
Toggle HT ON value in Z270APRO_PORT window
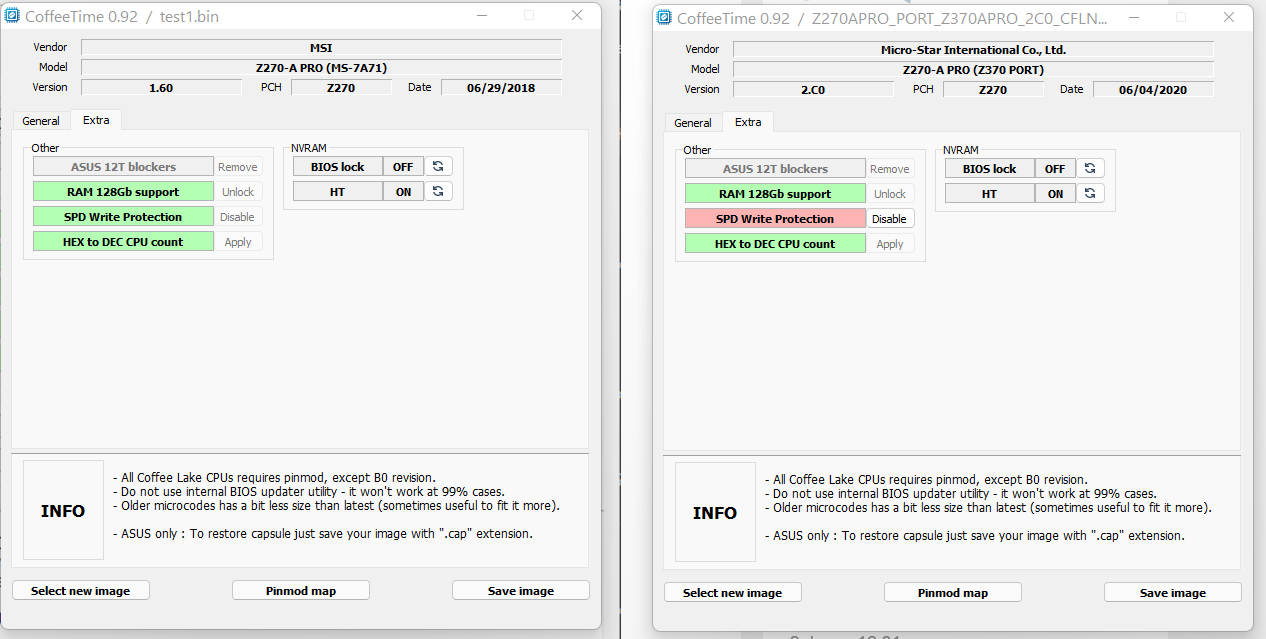pyautogui.click(x=1055, y=194)
